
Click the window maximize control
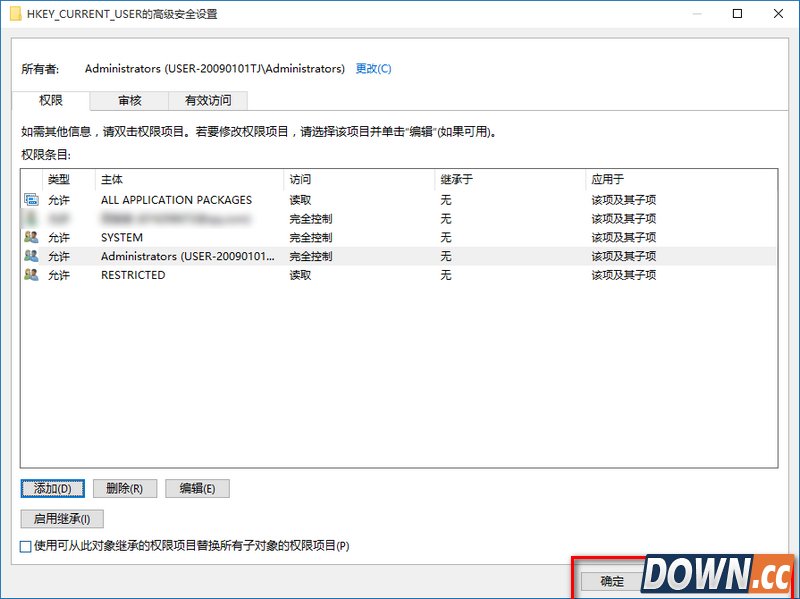click(x=737, y=14)
